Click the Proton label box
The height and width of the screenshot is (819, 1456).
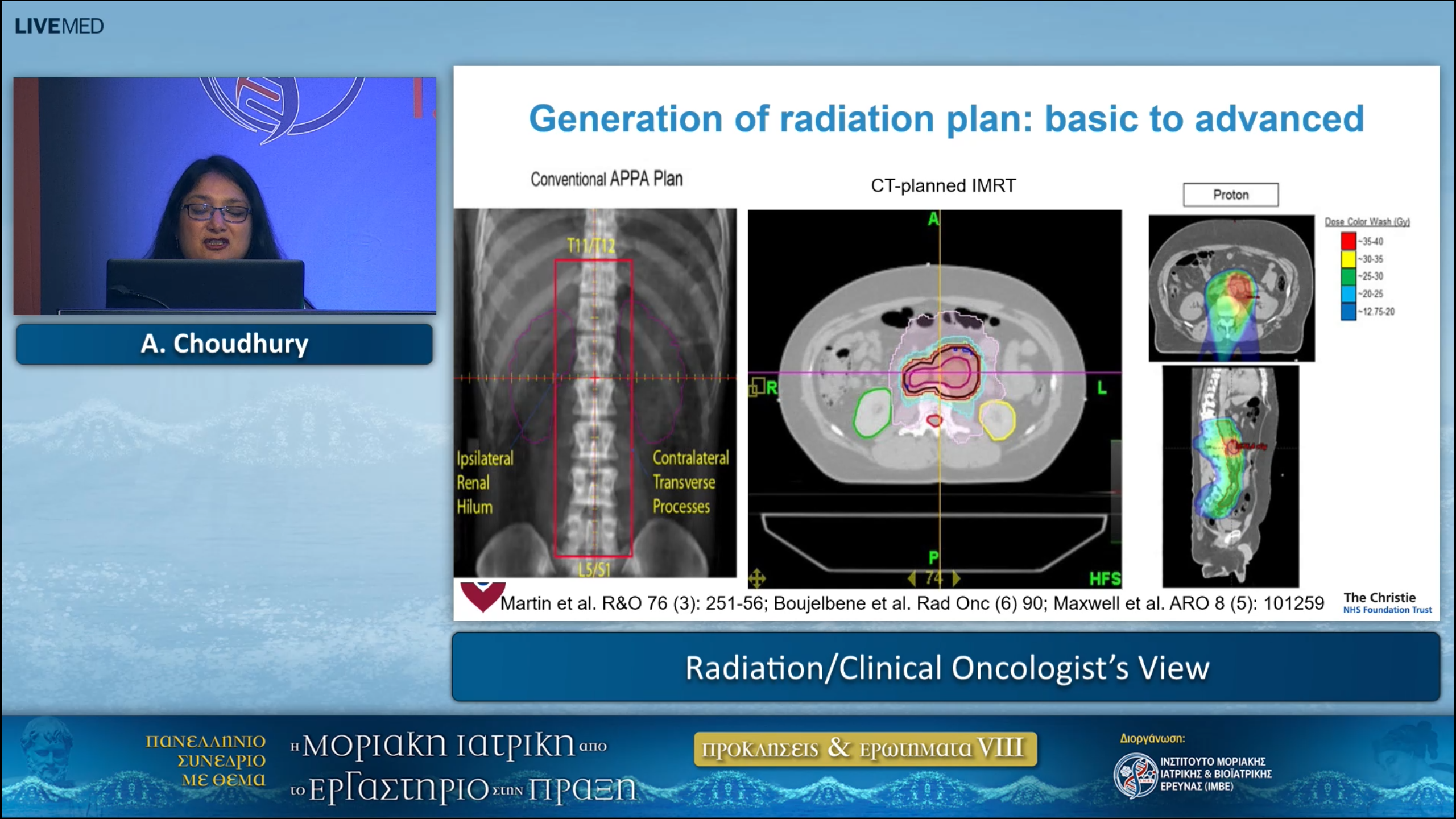point(1231,195)
